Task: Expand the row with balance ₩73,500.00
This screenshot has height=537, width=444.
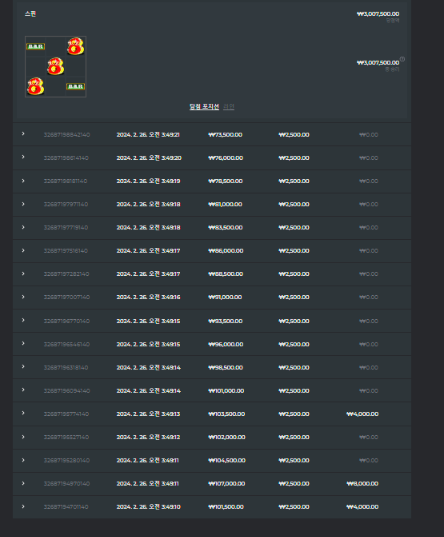Action: pyautogui.click(x=23, y=134)
